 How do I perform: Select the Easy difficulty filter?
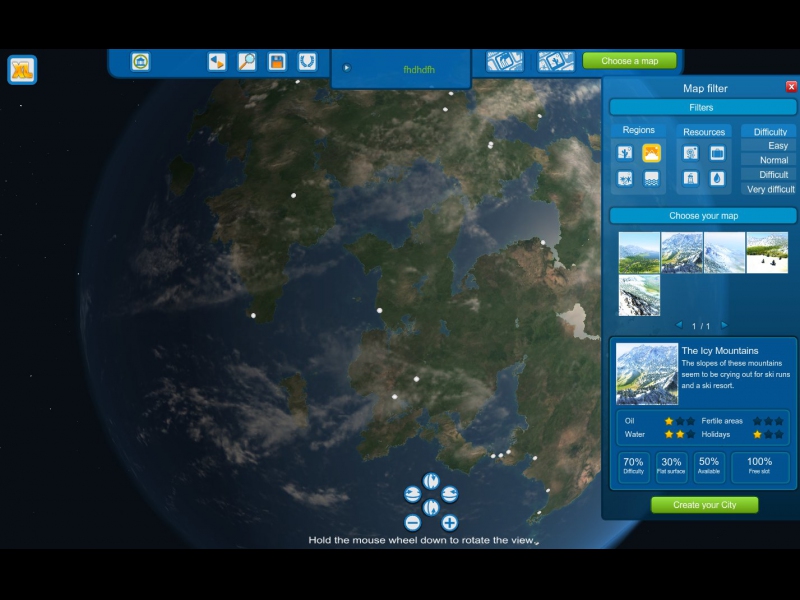pos(777,146)
